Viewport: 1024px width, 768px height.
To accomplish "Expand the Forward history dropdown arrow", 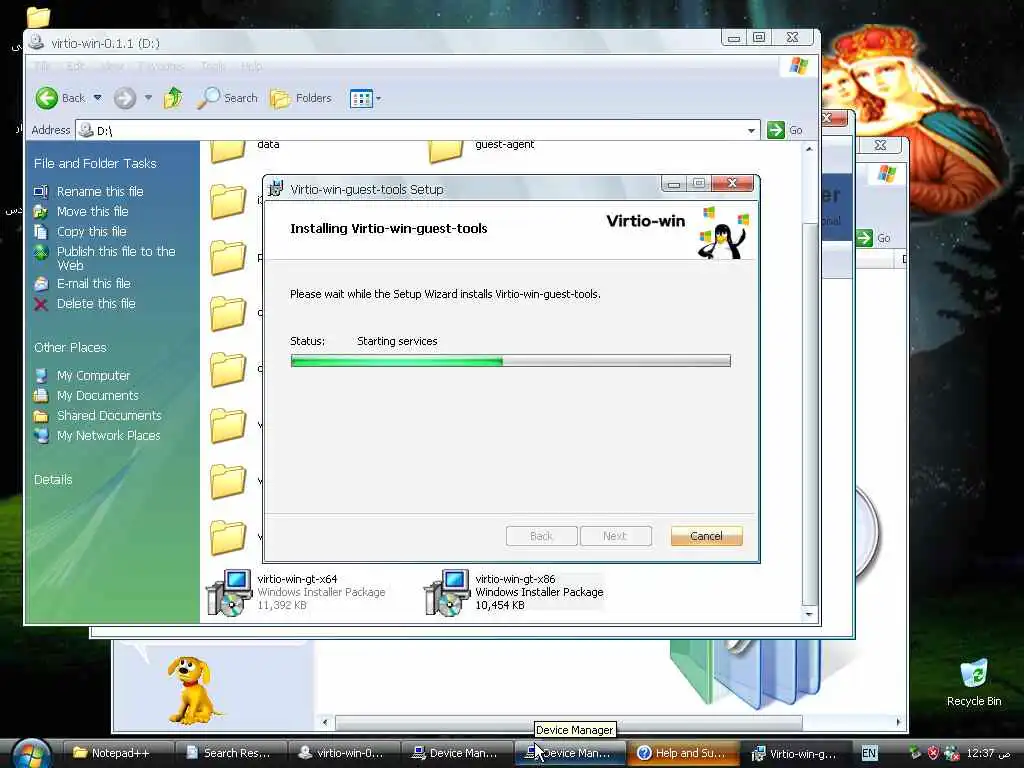I will point(148,98).
